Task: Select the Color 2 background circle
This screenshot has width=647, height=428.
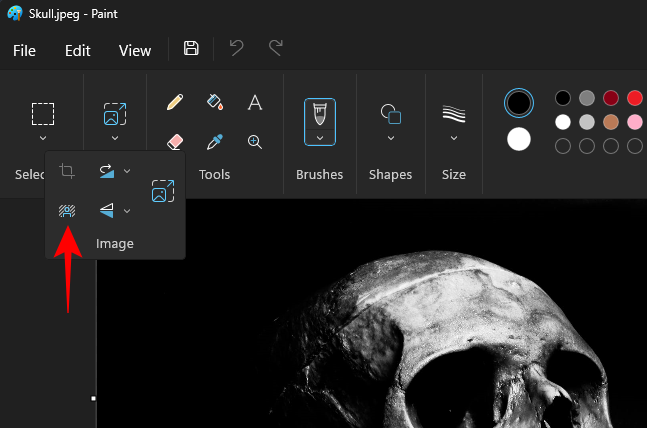Action: coord(519,139)
